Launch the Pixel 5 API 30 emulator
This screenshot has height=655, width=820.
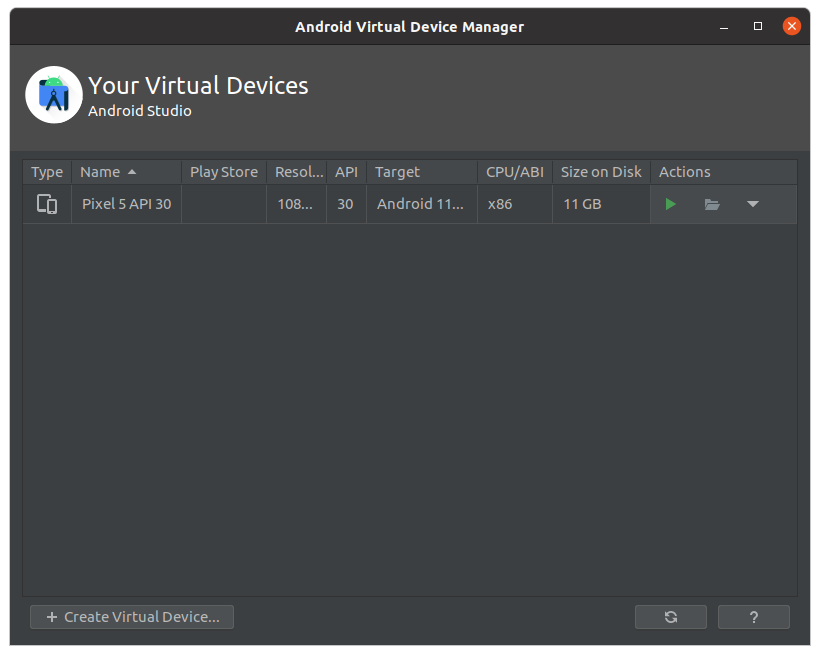point(670,204)
